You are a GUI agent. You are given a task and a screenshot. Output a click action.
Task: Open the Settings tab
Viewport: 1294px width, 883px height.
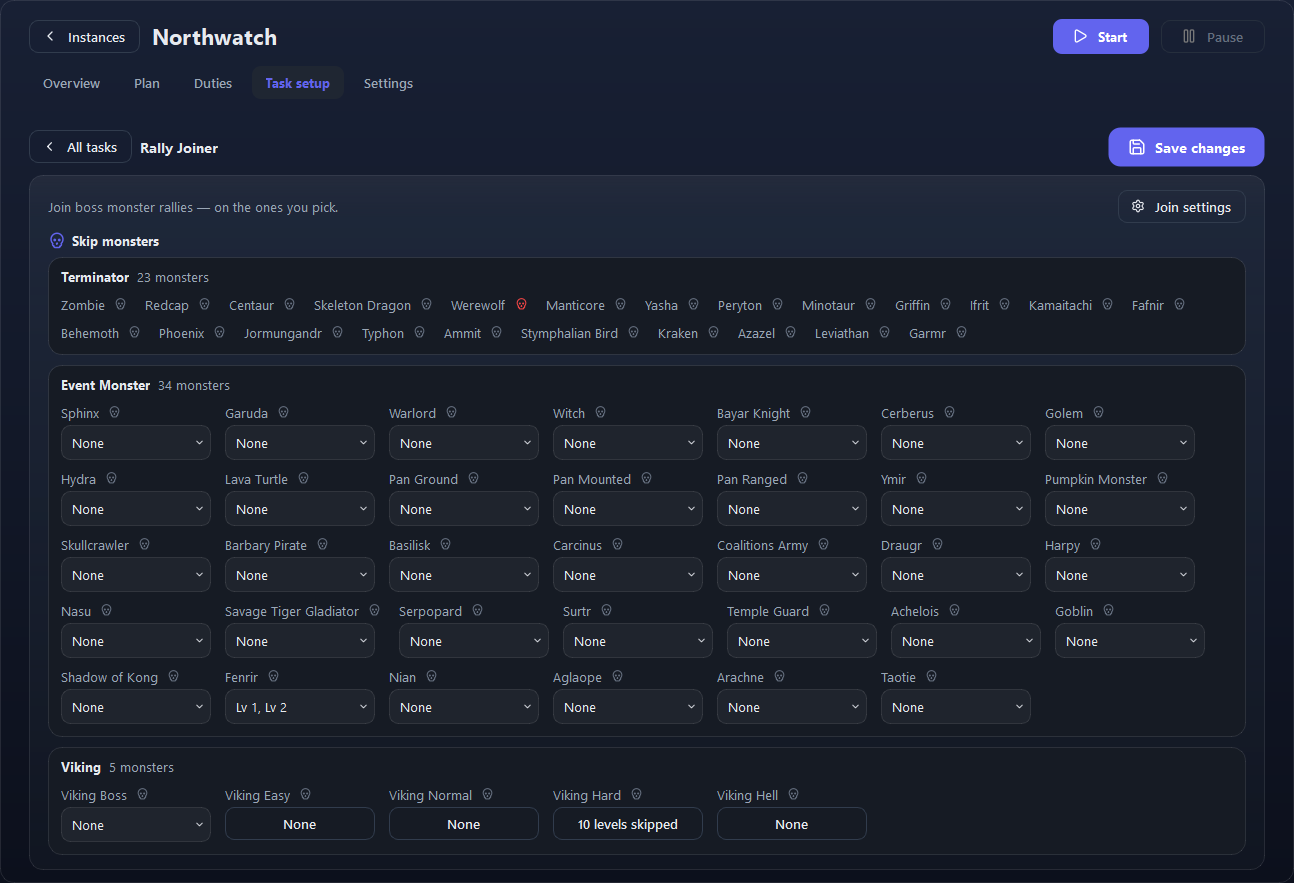pyautogui.click(x=388, y=83)
